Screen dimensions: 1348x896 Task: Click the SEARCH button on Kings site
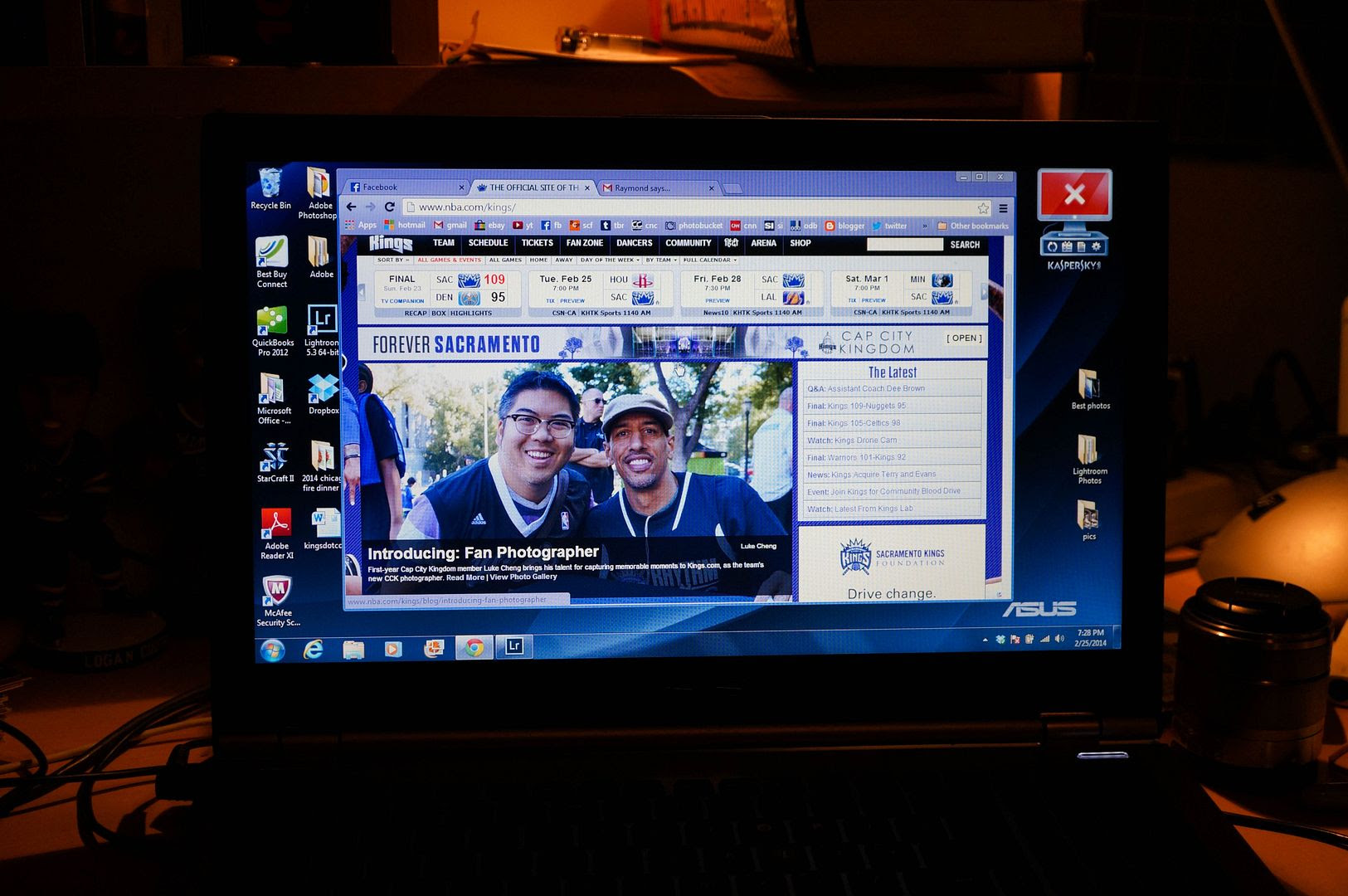pyautogui.click(x=965, y=245)
